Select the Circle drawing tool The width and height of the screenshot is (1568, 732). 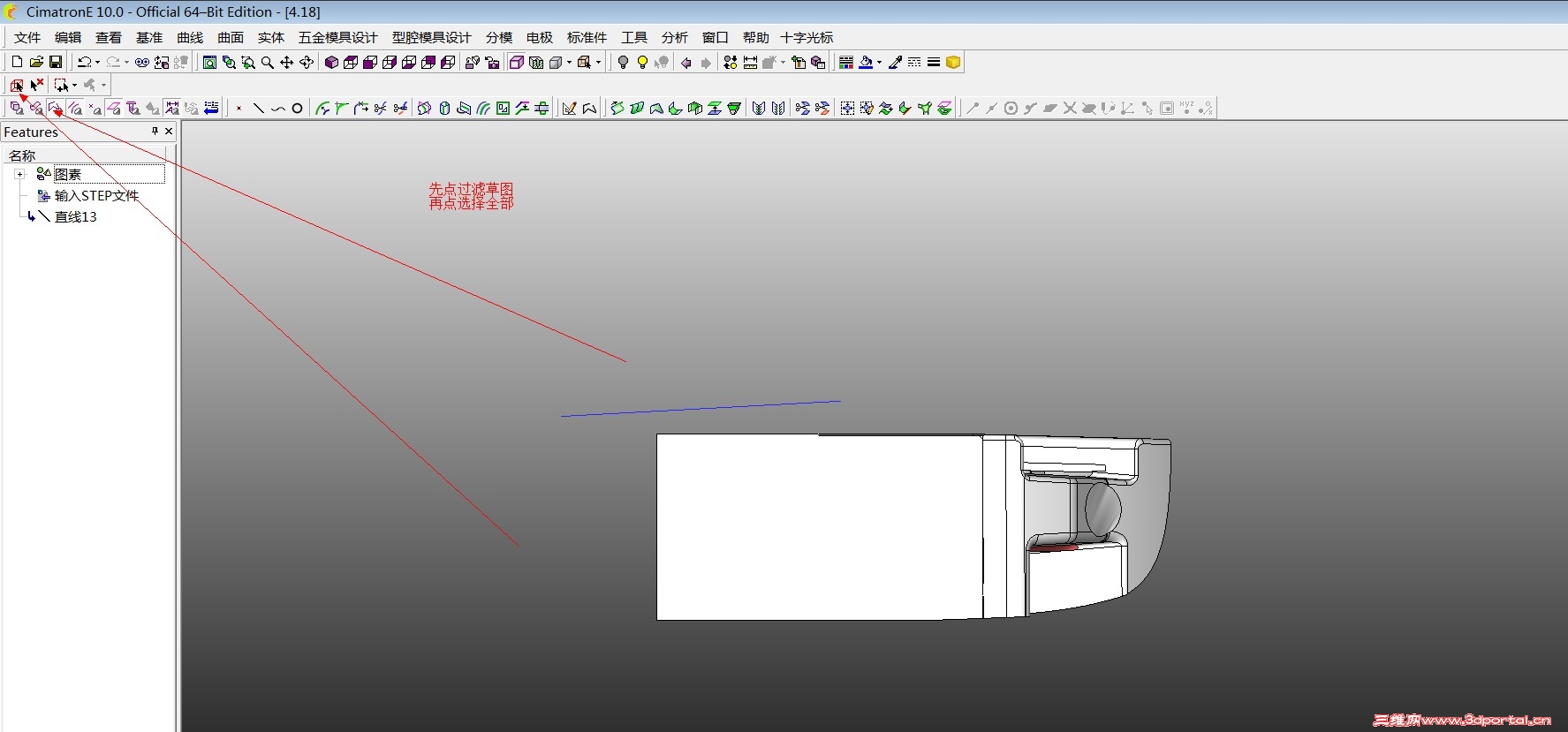(x=297, y=109)
